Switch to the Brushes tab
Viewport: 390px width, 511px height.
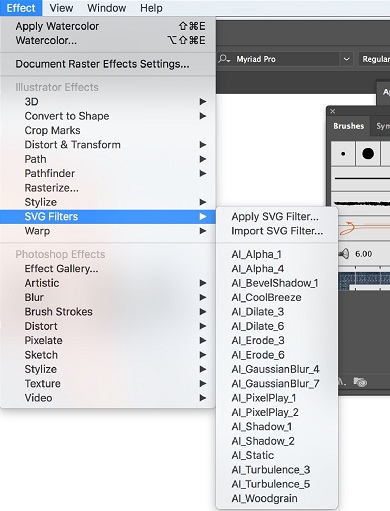tap(348, 126)
